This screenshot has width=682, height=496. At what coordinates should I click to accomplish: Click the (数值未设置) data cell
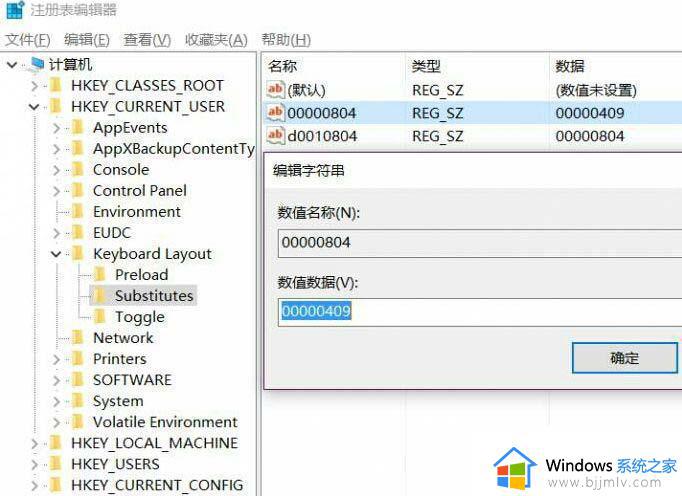596,90
